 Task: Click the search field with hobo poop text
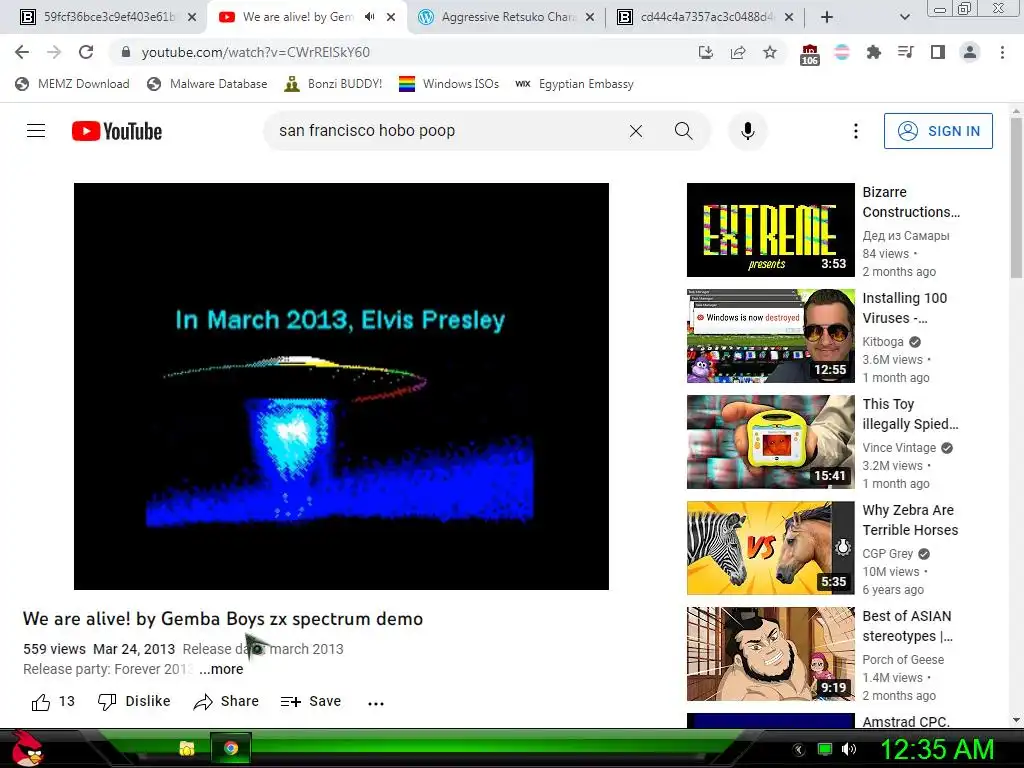coord(447,131)
